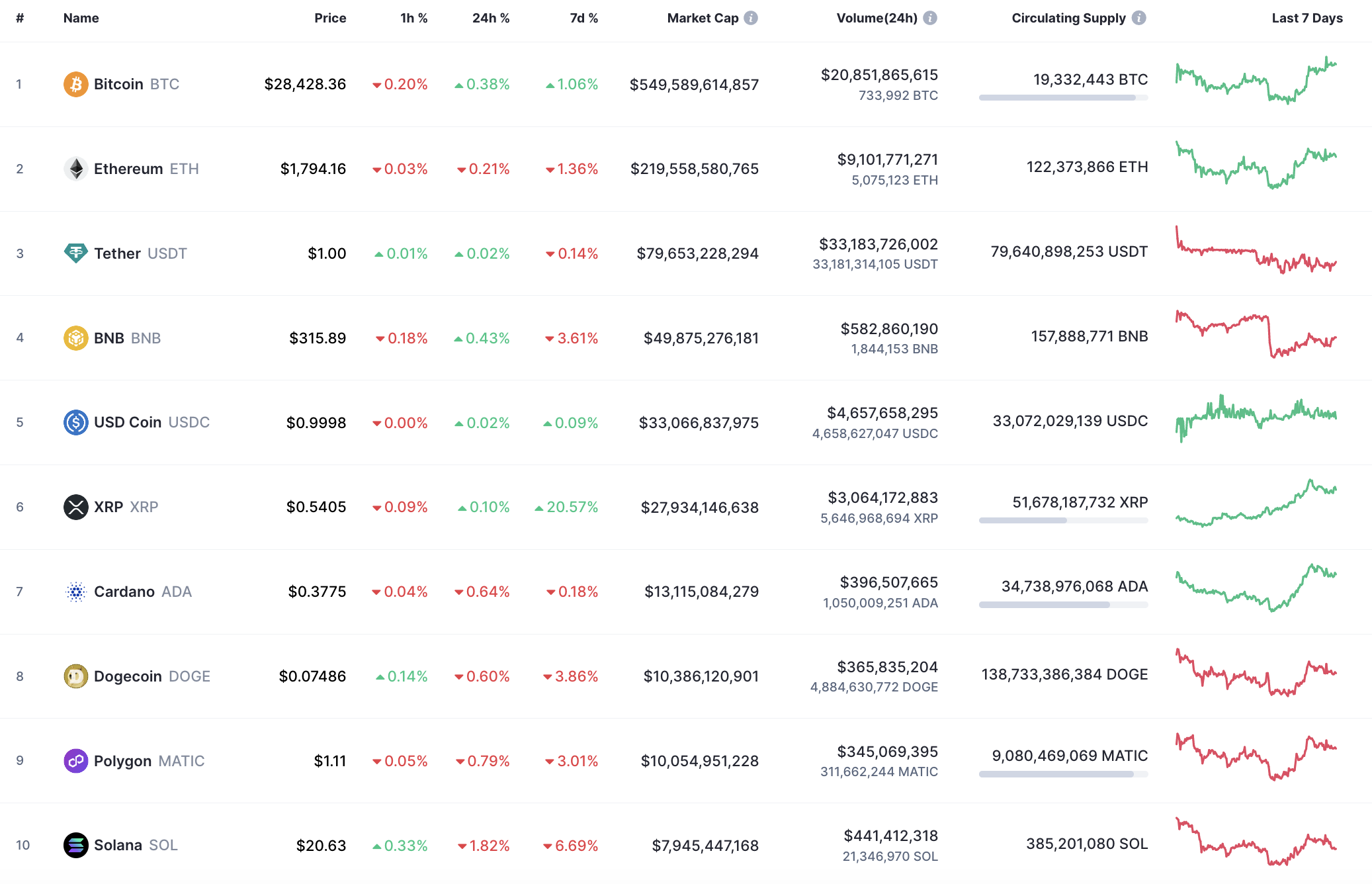Sort the table by Price
1372x884 pixels.
pos(330,18)
